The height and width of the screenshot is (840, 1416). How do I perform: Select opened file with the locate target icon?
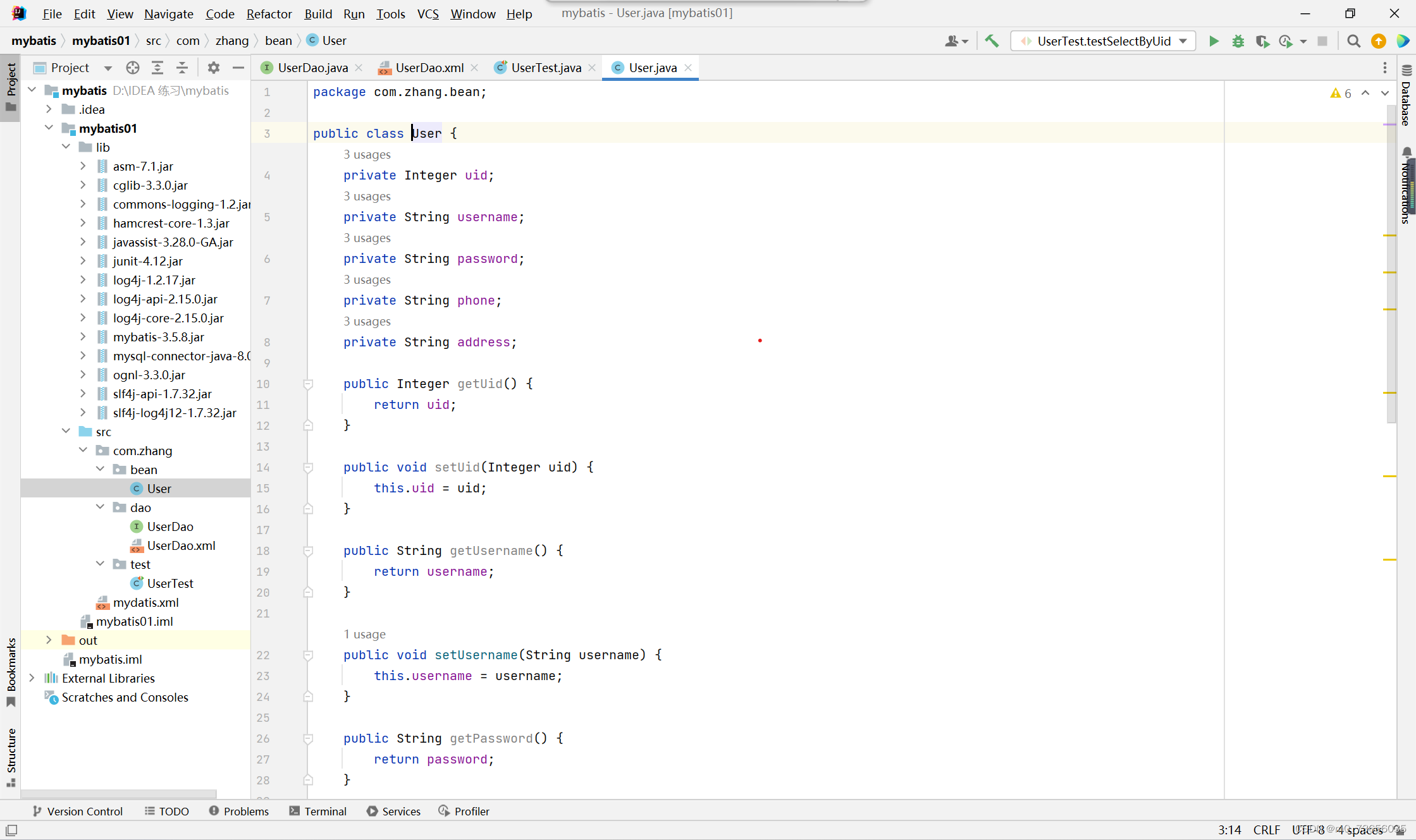132,68
